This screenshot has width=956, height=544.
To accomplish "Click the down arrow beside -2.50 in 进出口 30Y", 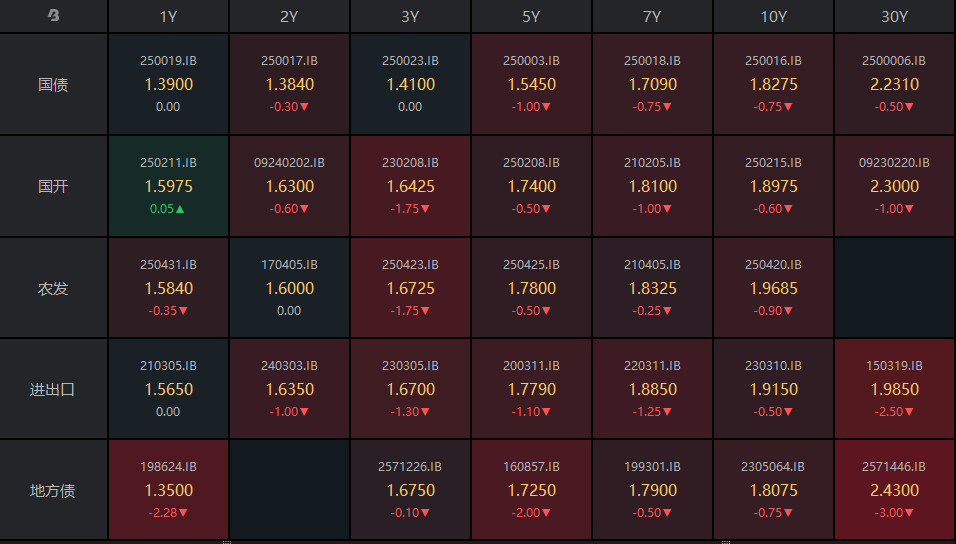I will (910, 412).
